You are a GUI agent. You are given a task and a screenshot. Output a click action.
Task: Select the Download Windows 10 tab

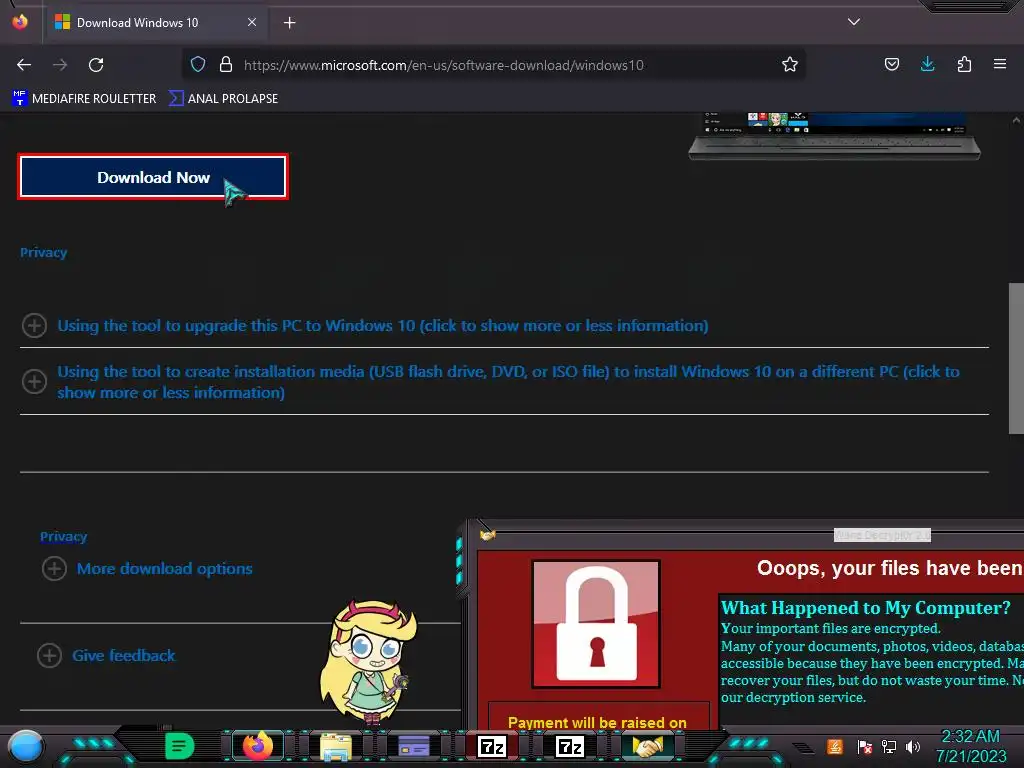(157, 23)
